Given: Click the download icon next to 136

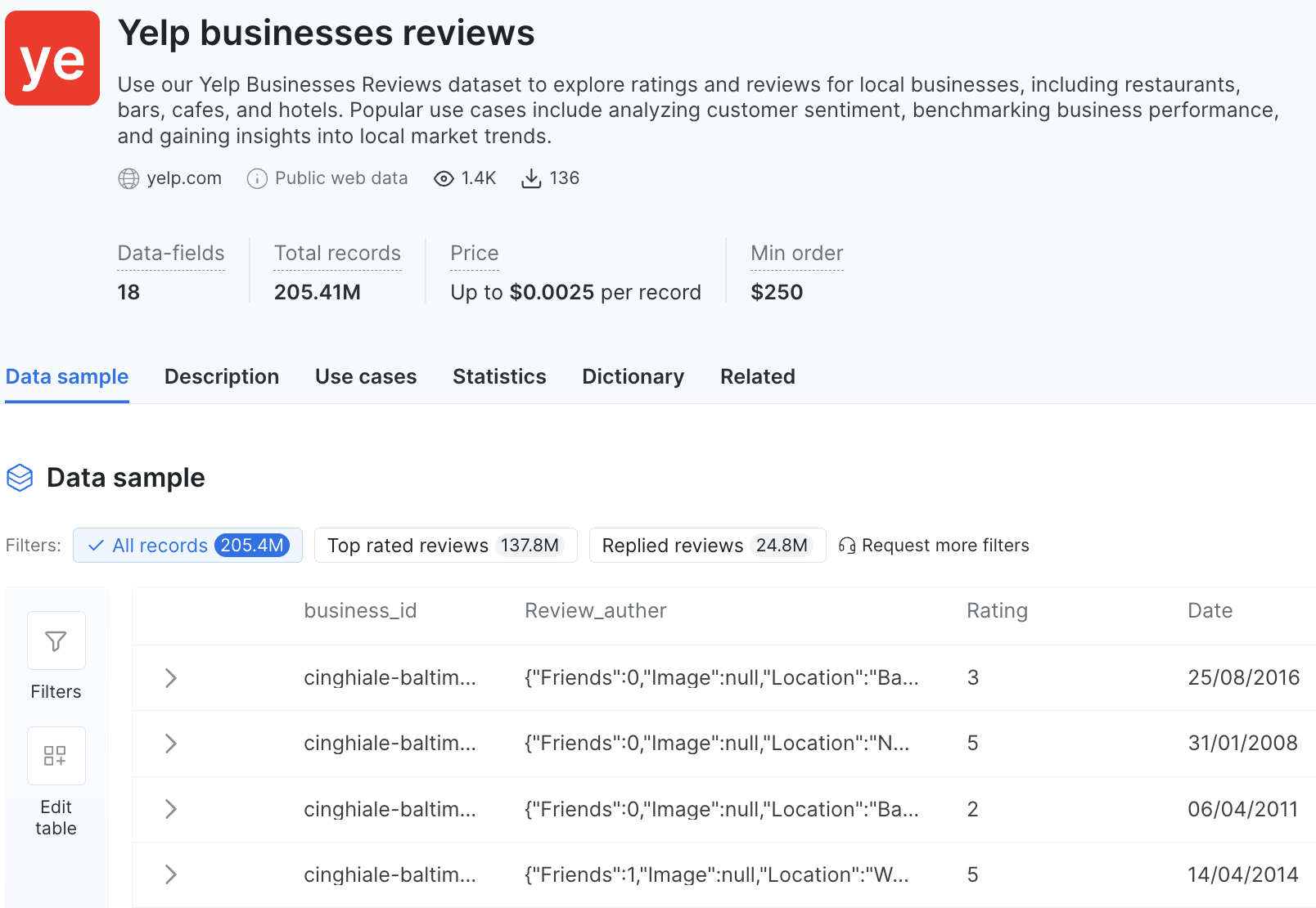Looking at the screenshot, I should pyautogui.click(x=531, y=178).
